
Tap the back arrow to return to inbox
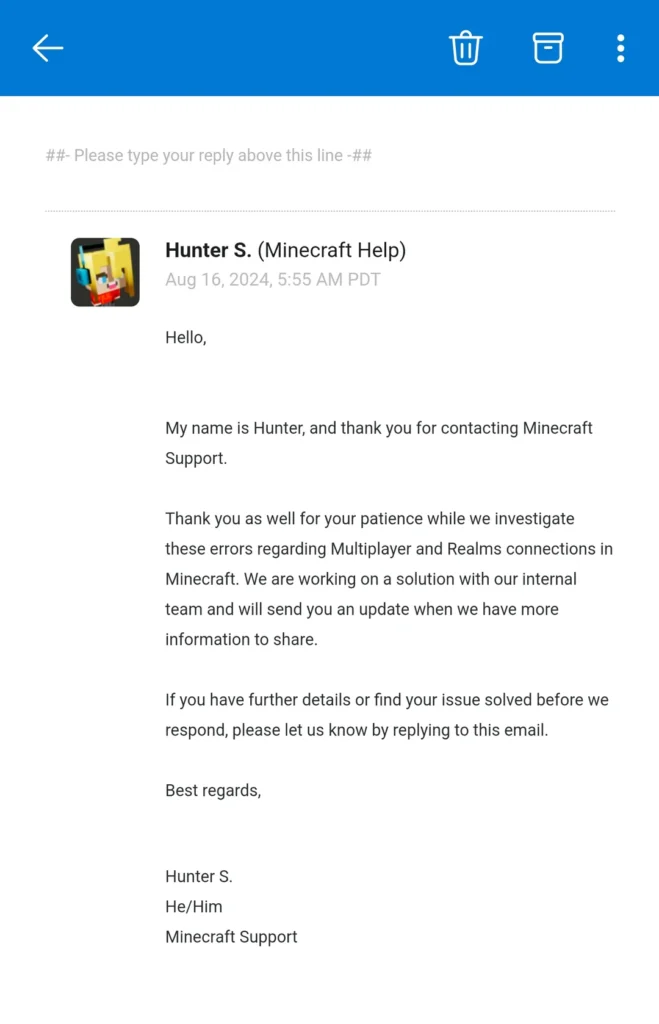(x=47, y=47)
